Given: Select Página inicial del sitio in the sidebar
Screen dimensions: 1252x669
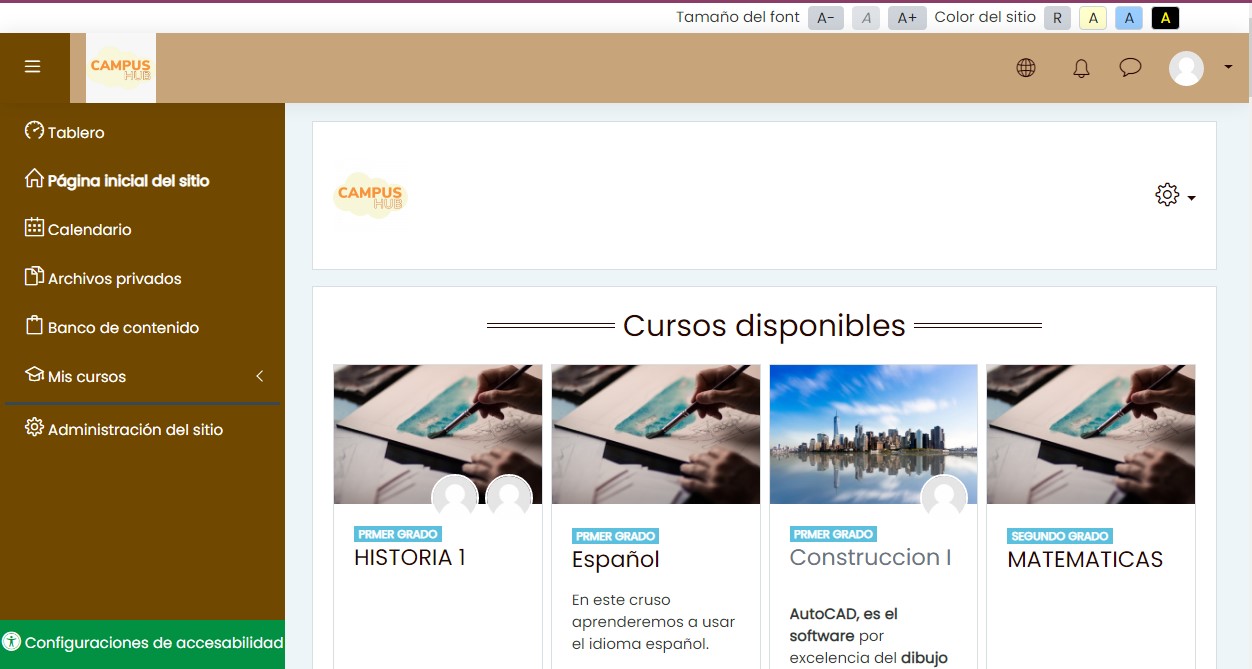Looking at the screenshot, I should 128,180.
